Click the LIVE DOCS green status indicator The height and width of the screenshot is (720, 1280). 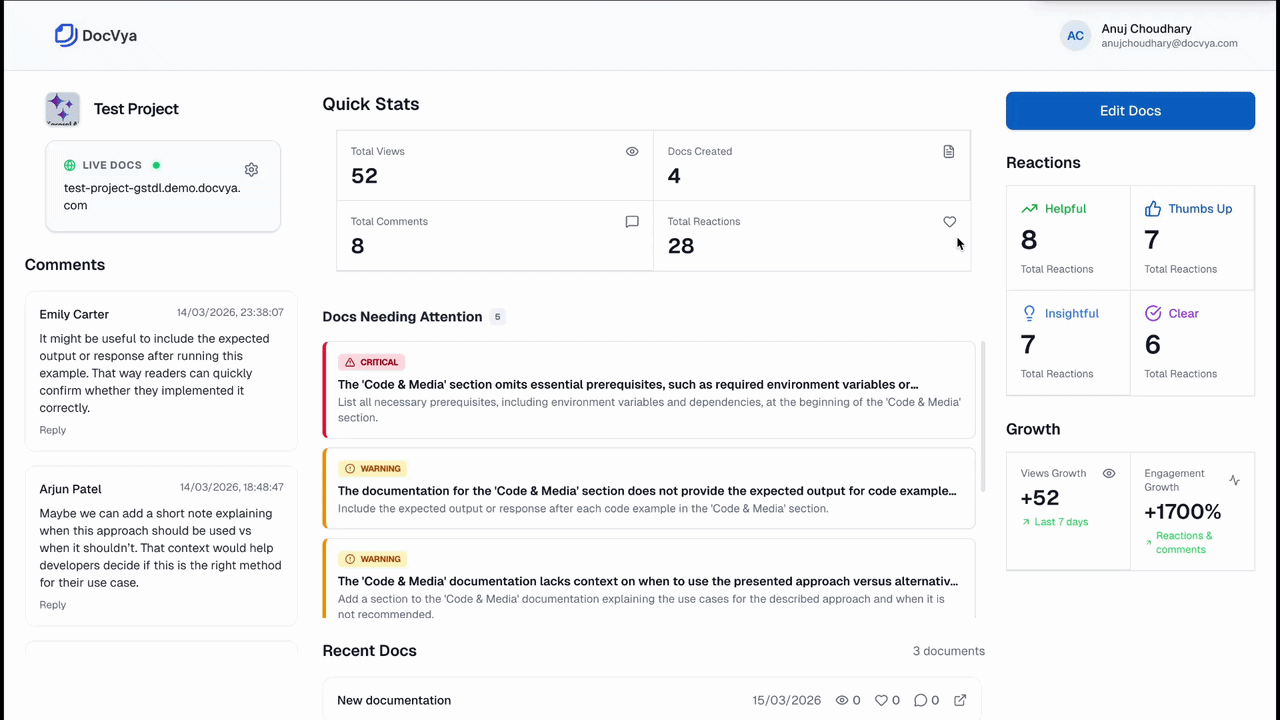(x=156, y=164)
